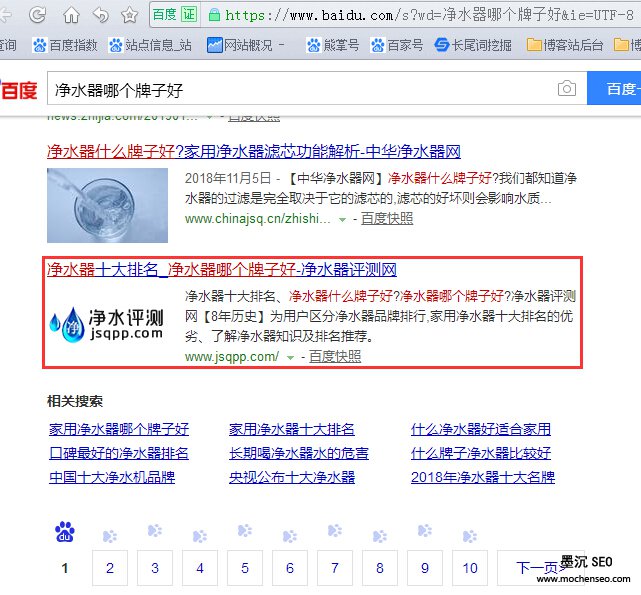Image resolution: width=641 pixels, height=595 pixels.
Task: Go to results page 10
Action: [470, 568]
